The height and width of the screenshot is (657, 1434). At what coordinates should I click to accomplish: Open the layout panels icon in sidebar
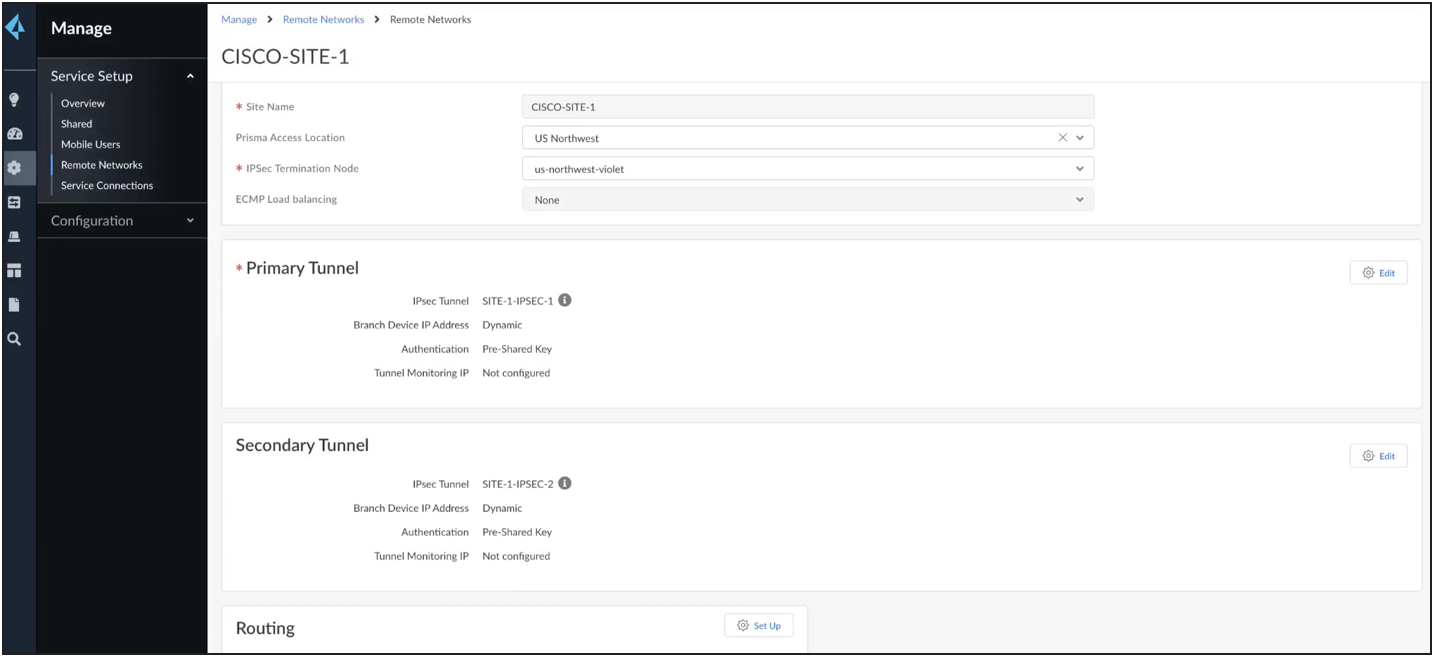14,271
